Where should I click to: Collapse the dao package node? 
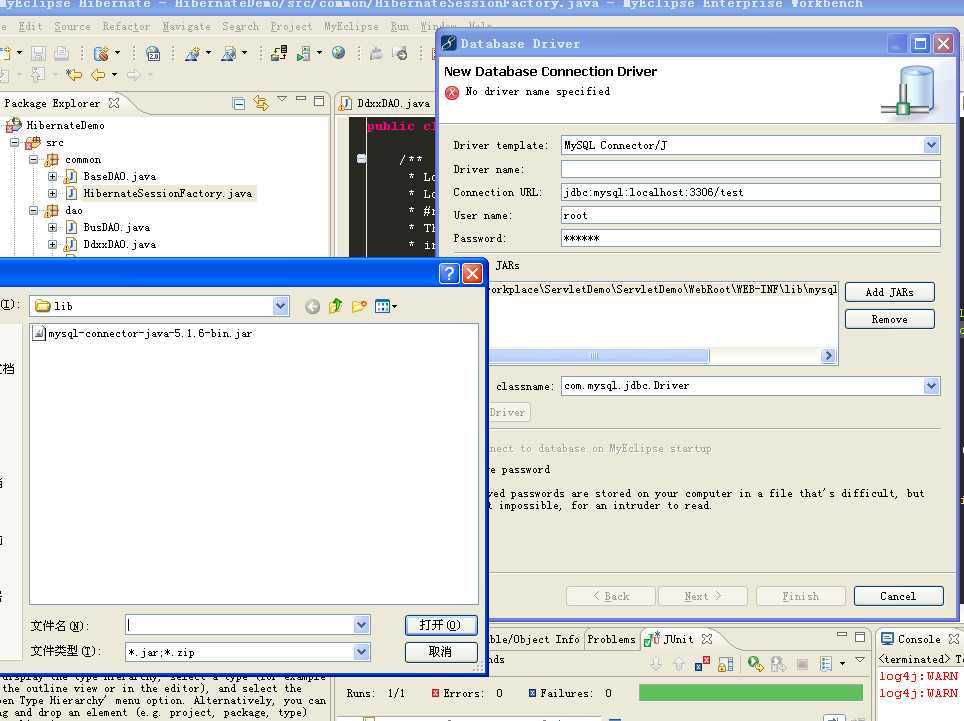tap(33, 210)
